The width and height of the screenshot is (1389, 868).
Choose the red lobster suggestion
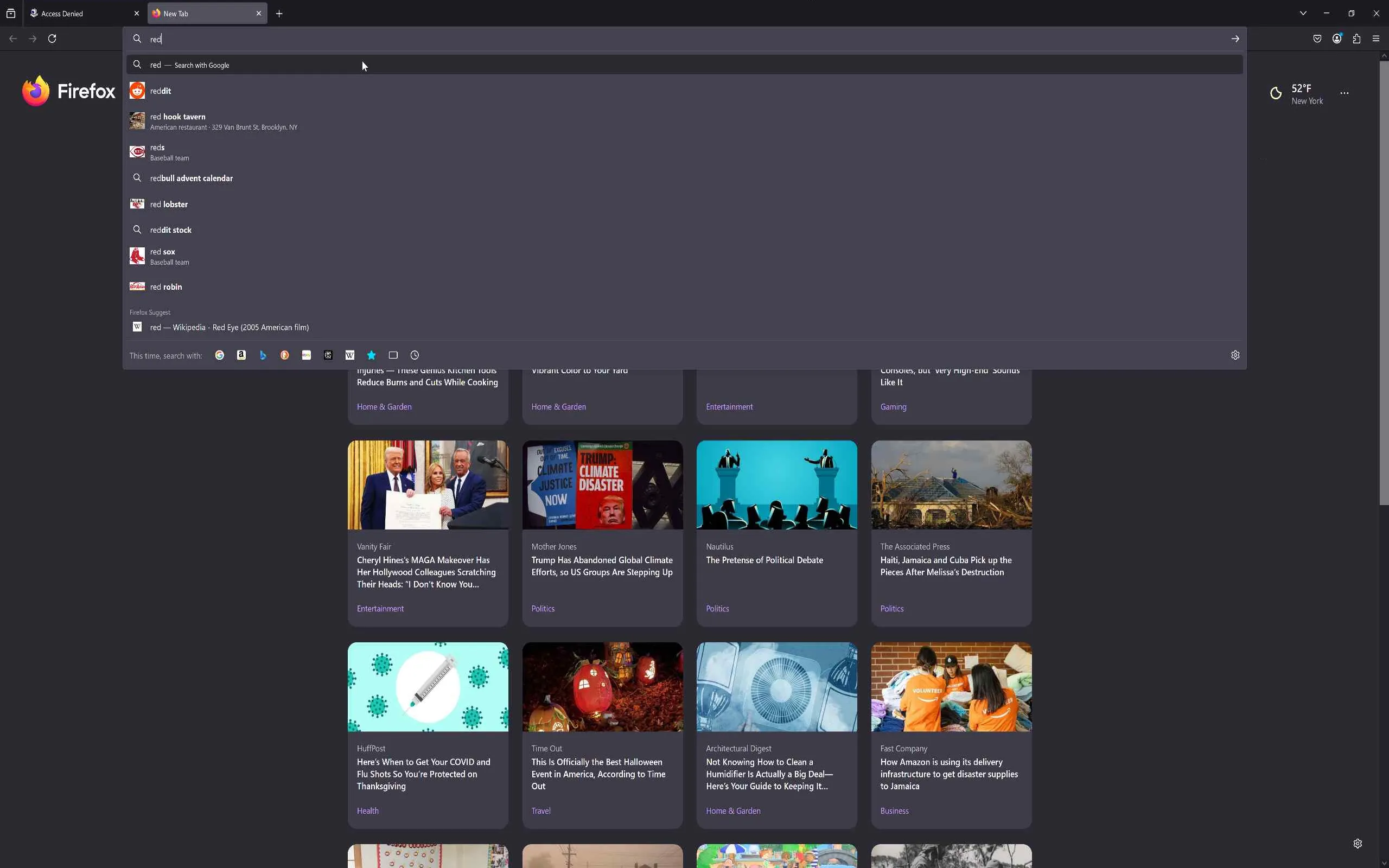[169, 205]
